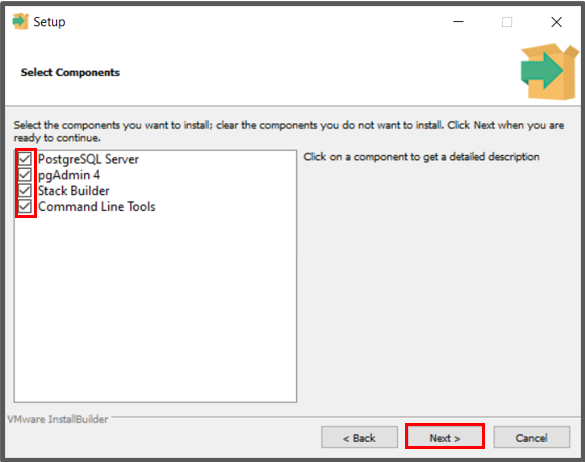Clear the Stack Builder checkbox

pyautogui.click(x=25, y=190)
